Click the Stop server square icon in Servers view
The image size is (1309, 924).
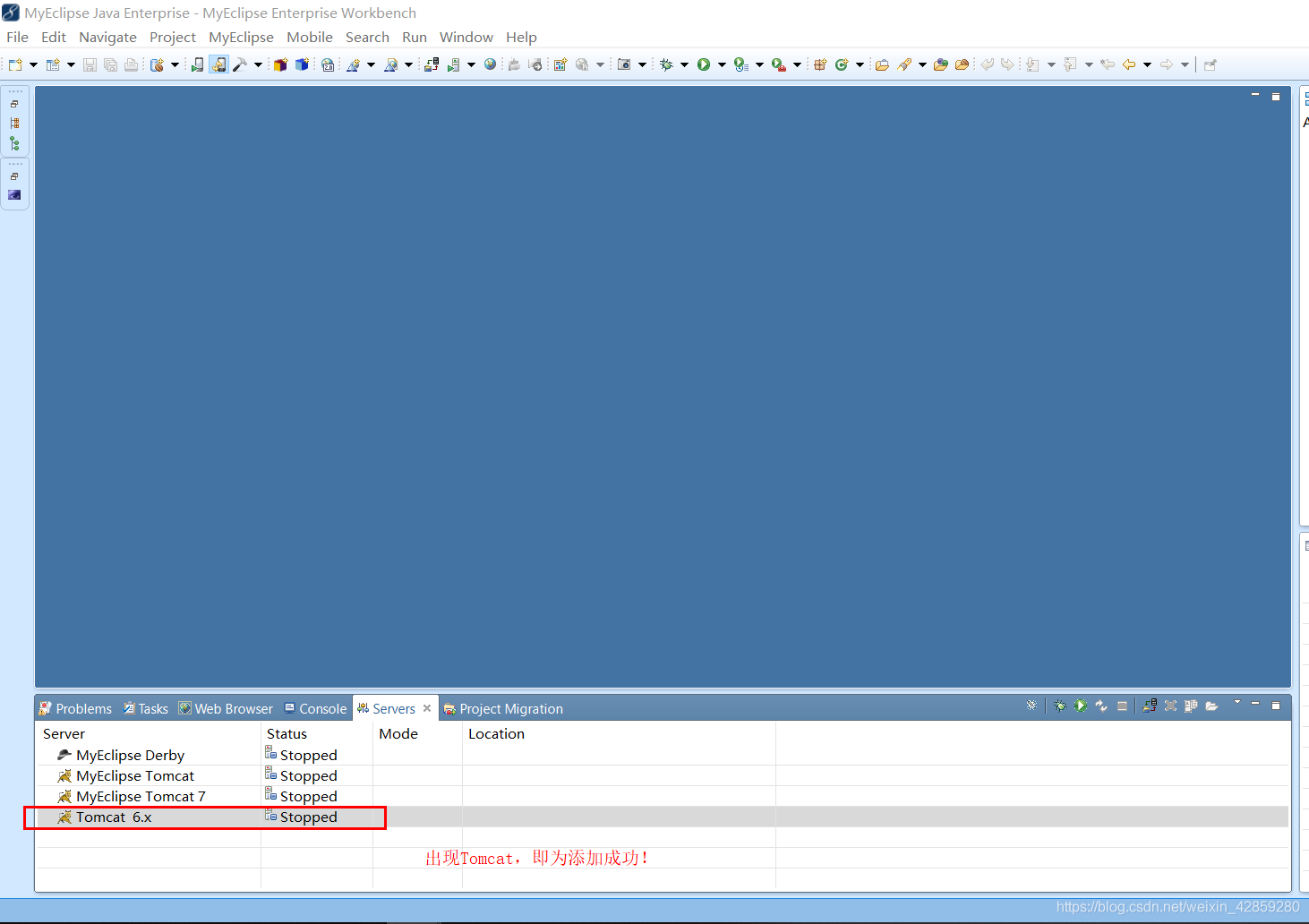1122,706
